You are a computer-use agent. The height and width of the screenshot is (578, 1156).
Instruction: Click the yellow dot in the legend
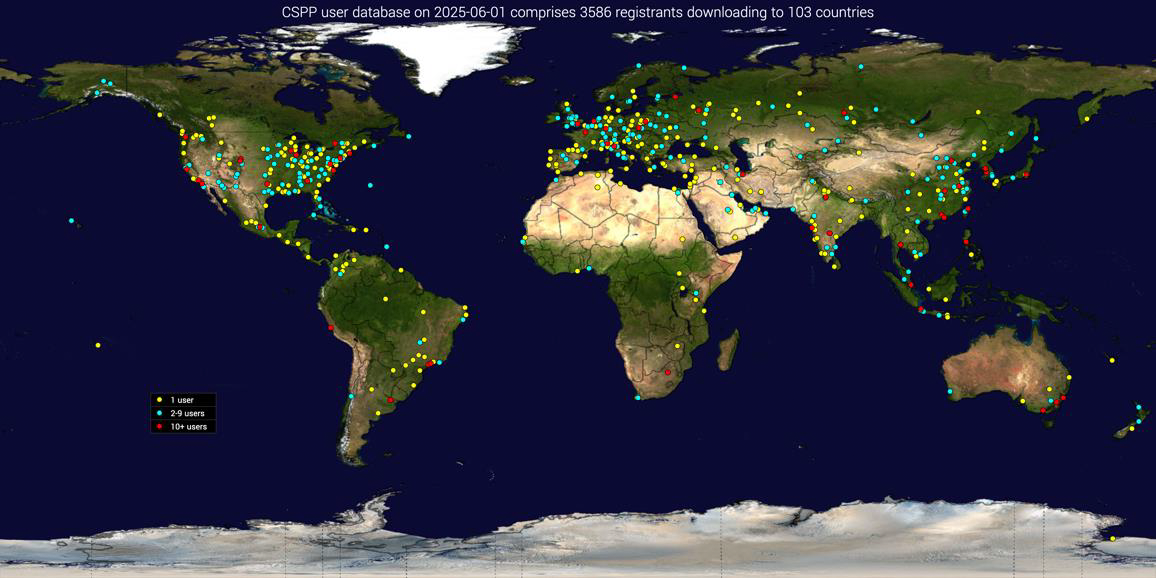(157, 400)
